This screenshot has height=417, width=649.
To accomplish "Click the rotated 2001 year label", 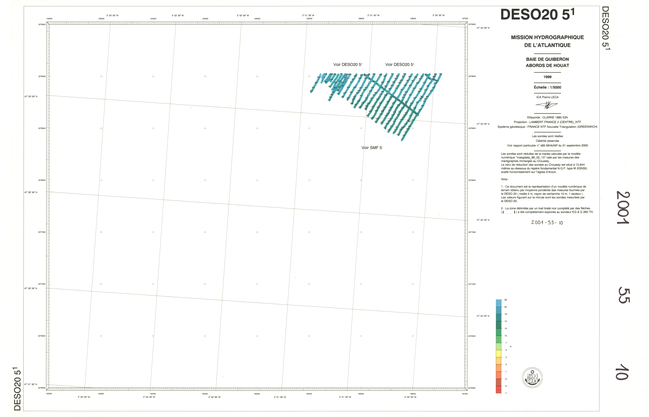I will pyautogui.click(x=622, y=208).
